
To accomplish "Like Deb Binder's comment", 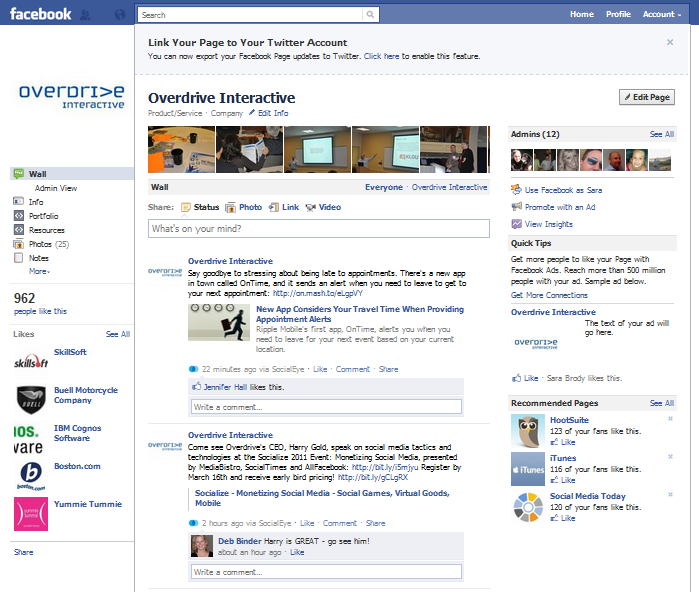I will click(297, 552).
